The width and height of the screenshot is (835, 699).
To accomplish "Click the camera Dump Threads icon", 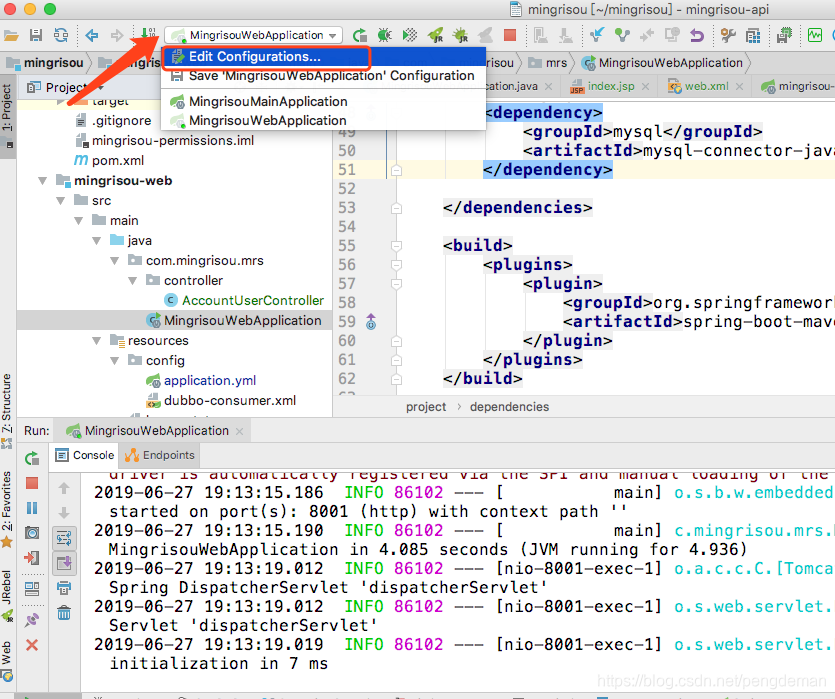I will (x=32, y=533).
